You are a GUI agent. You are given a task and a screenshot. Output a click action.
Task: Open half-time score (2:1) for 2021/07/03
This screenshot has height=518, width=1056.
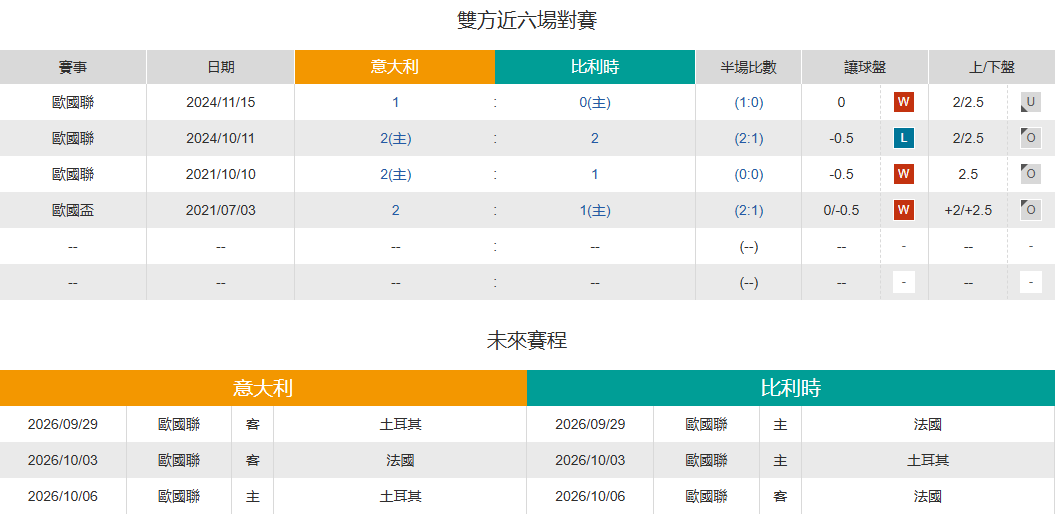point(749,210)
